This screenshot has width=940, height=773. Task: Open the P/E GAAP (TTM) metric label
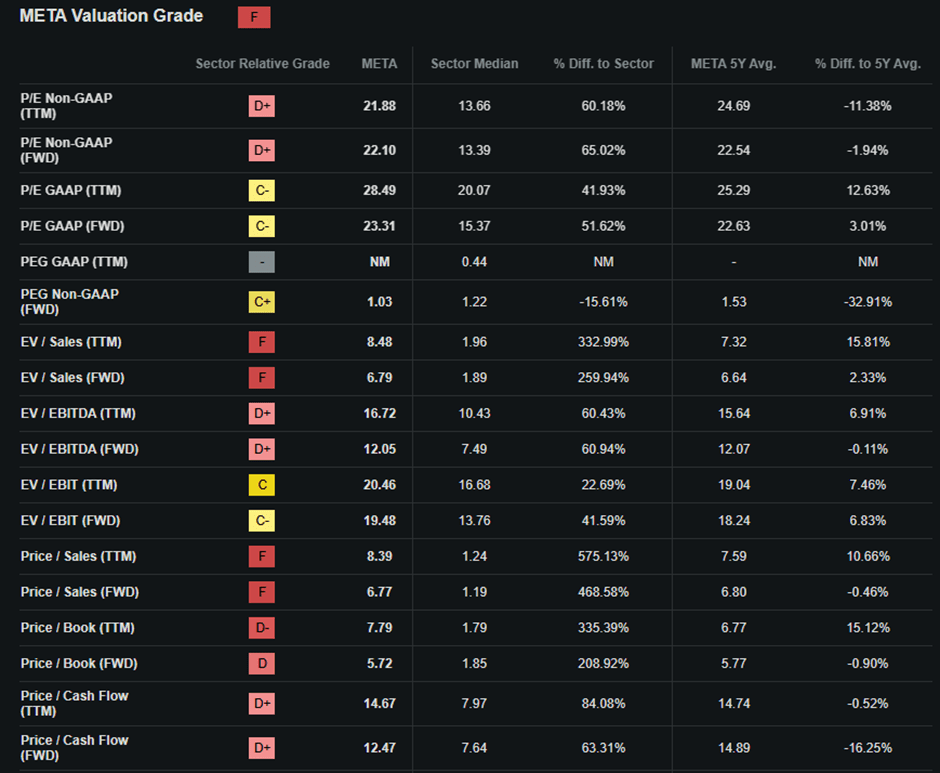(71, 191)
